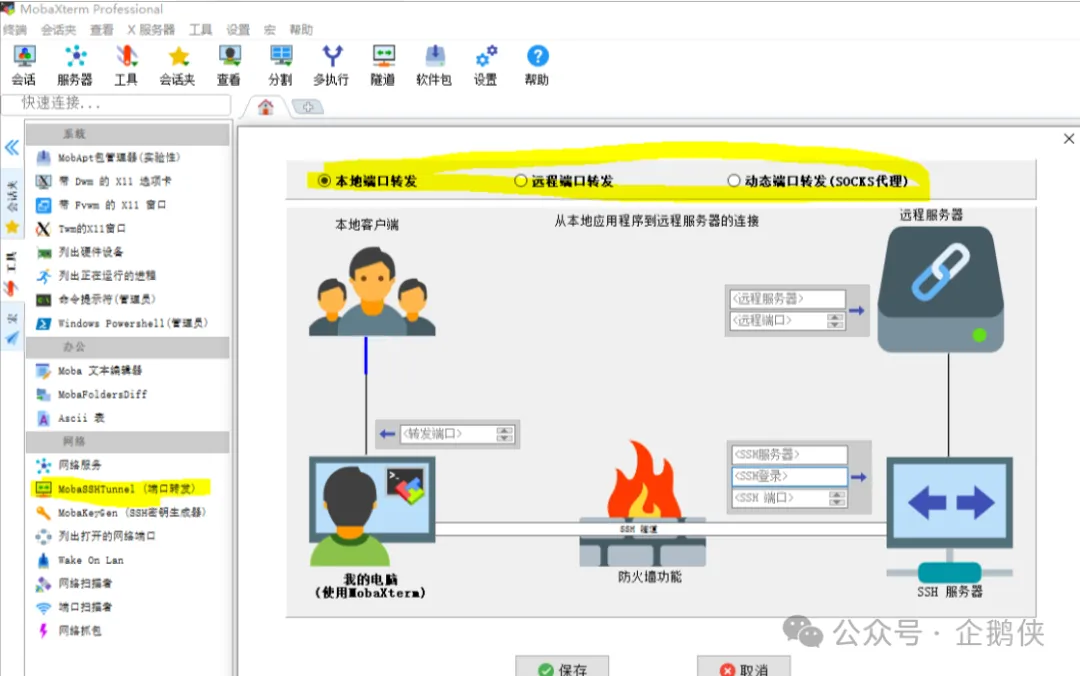Collapse the sidebar with the double-arrow icon
Viewport: 1080px width, 676px height.
[x=12, y=147]
